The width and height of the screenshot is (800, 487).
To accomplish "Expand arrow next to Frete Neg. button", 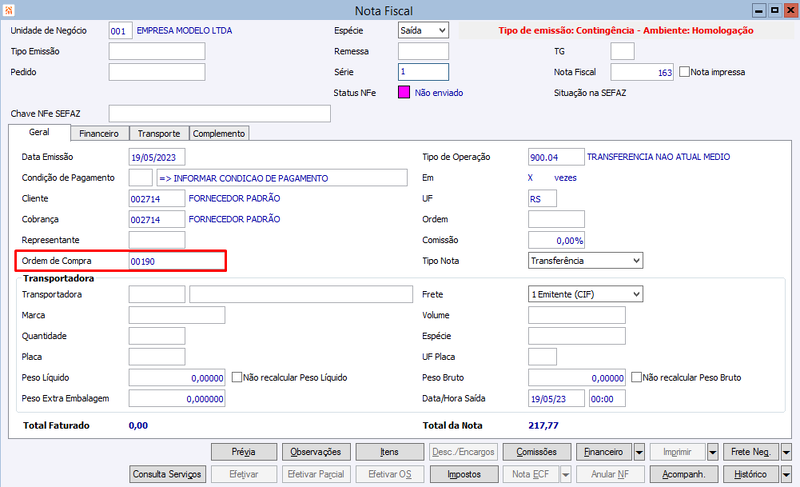I will (786, 452).
